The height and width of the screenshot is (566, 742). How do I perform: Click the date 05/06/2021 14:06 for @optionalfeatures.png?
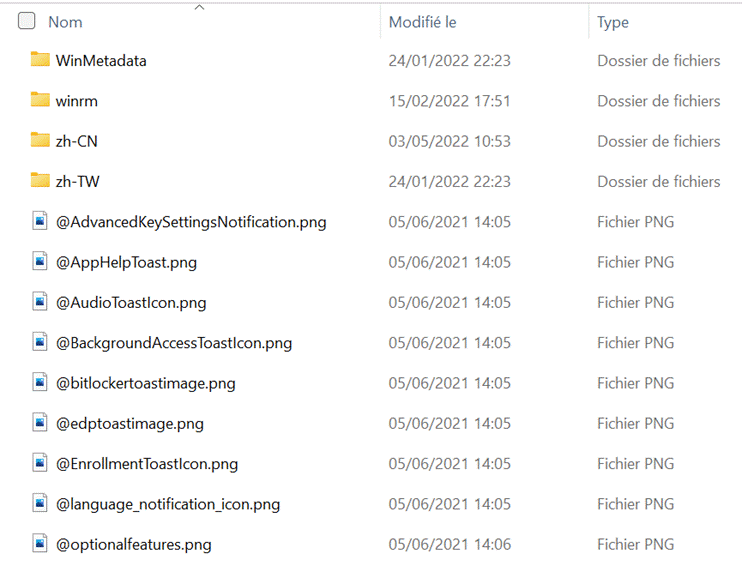(450, 544)
